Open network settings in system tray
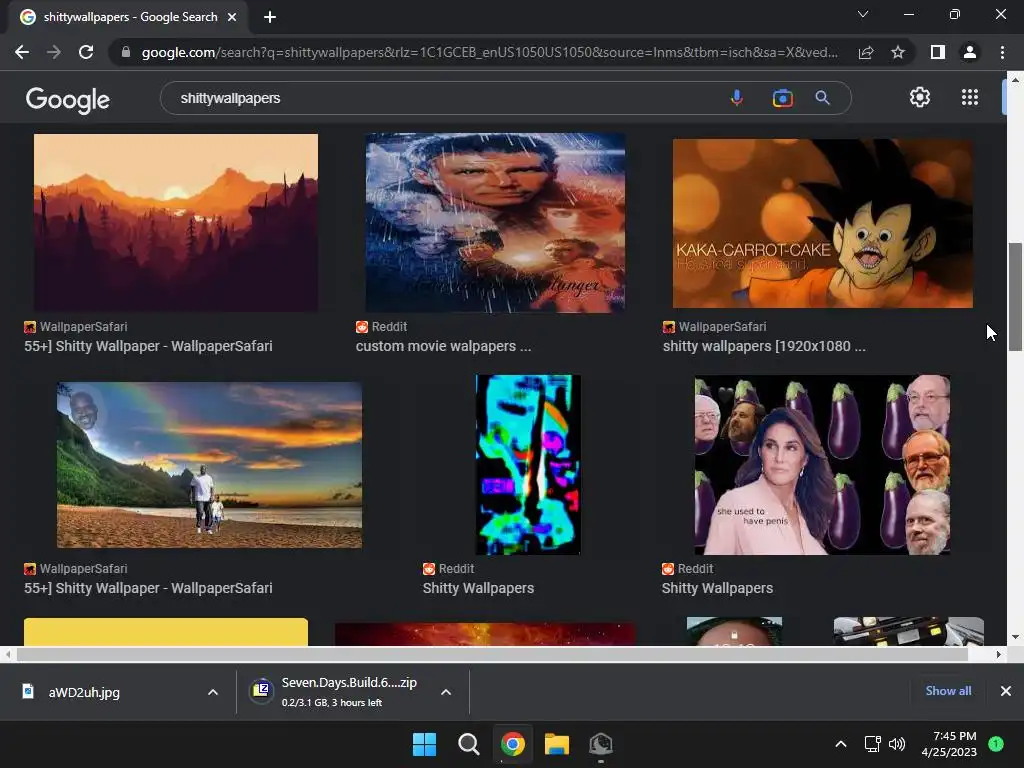The height and width of the screenshot is (768, 1024). point(872,744)
